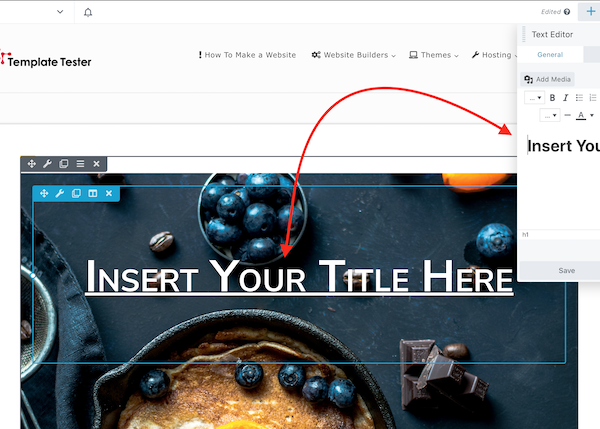The height and width of the screenshot is (429, 600).
Task: Open column settings icon in the blue module bar
Action: pos(92,193)
